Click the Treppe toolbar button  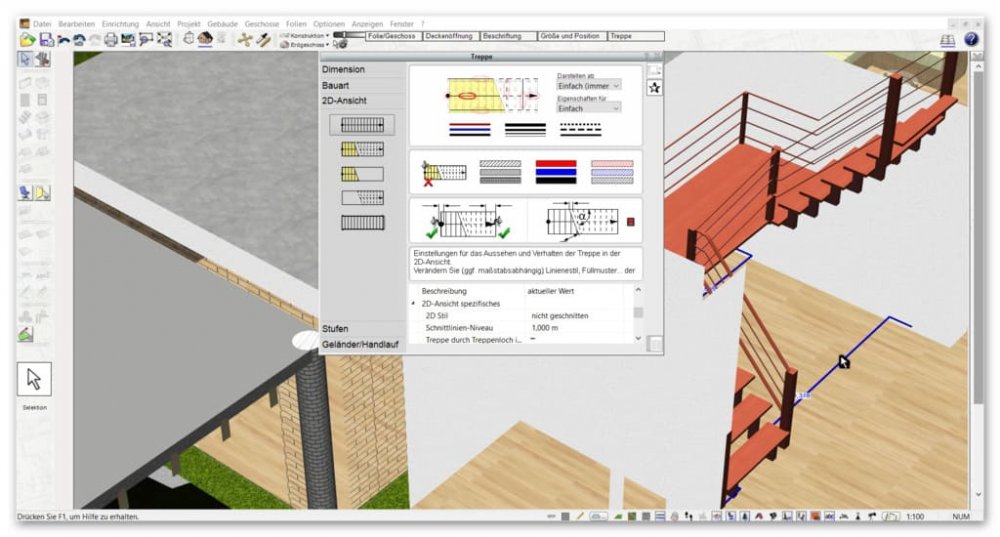point(636,36)
